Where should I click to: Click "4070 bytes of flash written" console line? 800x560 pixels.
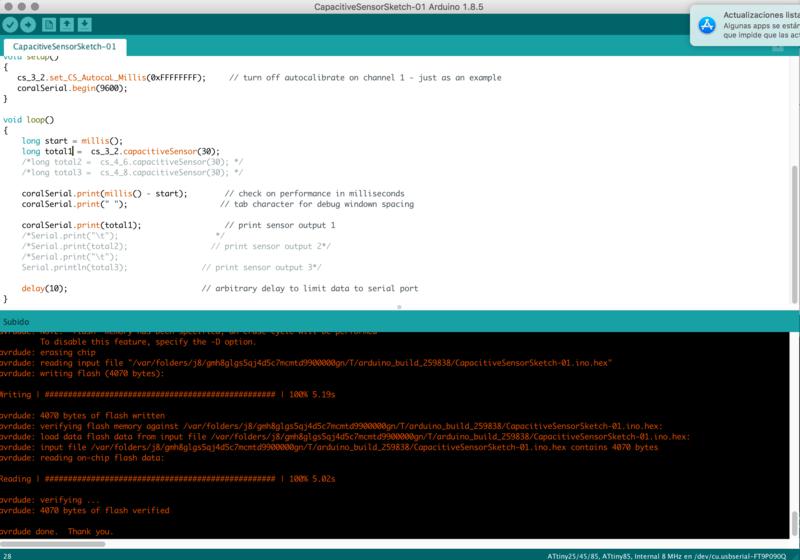click(83, 416)
